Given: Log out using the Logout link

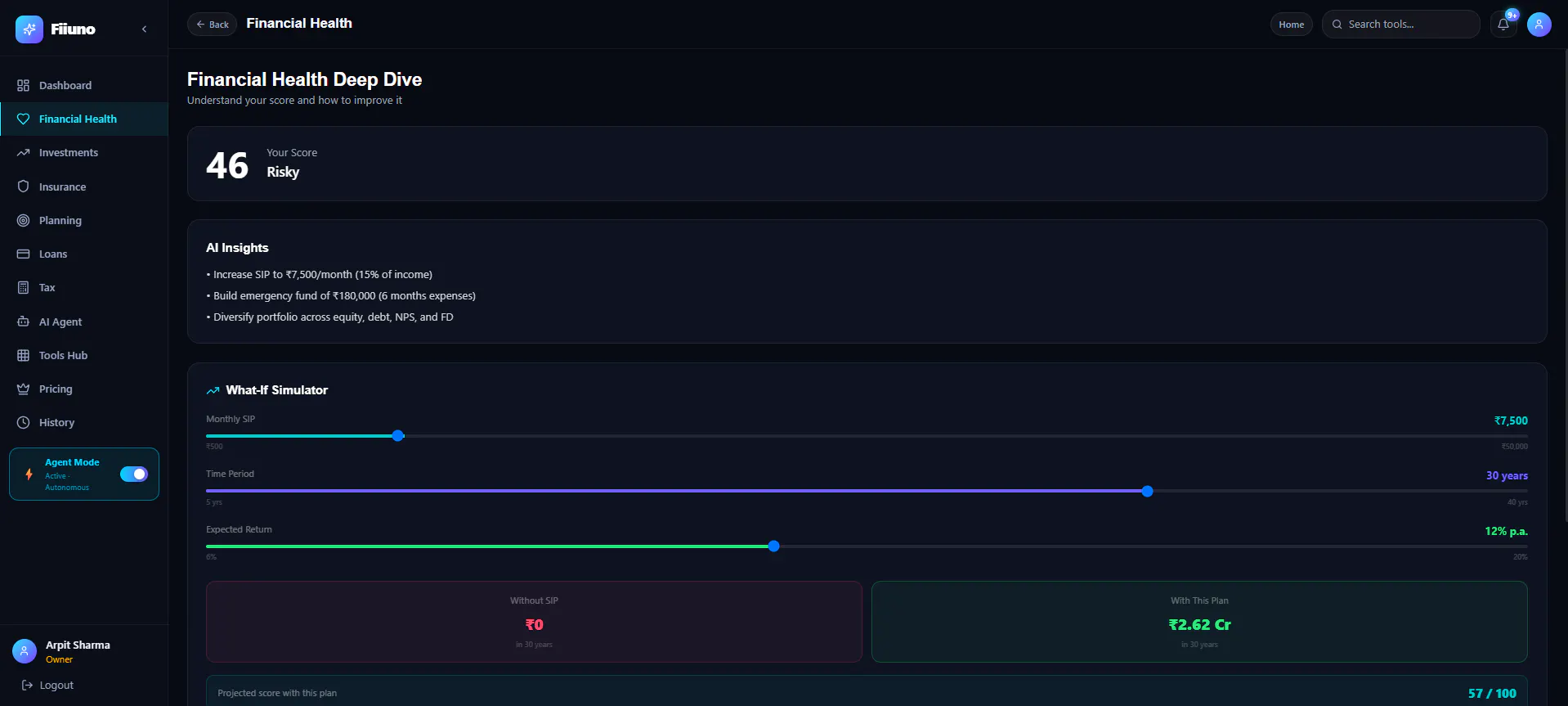Looking at the screenshot, I should (x=47, y=686).
